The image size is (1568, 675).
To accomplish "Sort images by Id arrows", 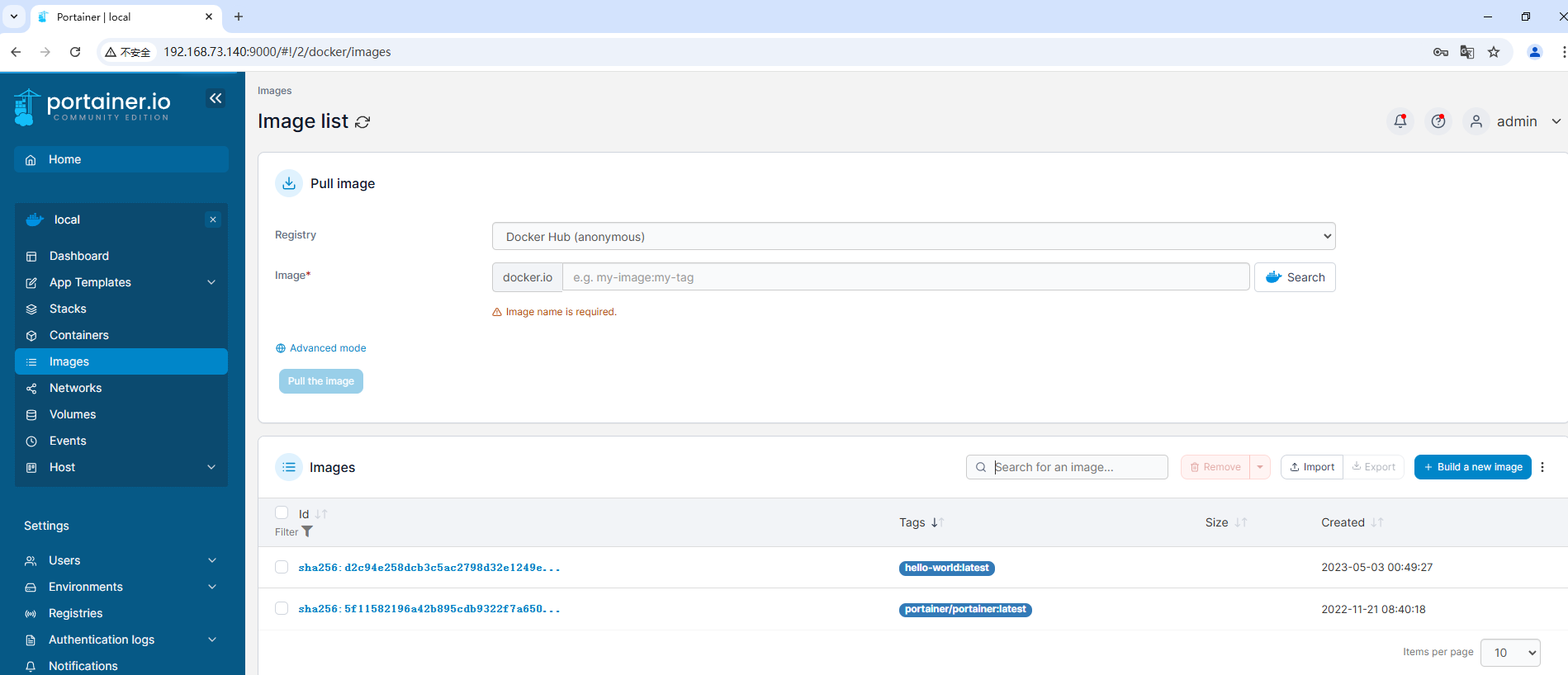I will 321,514.
